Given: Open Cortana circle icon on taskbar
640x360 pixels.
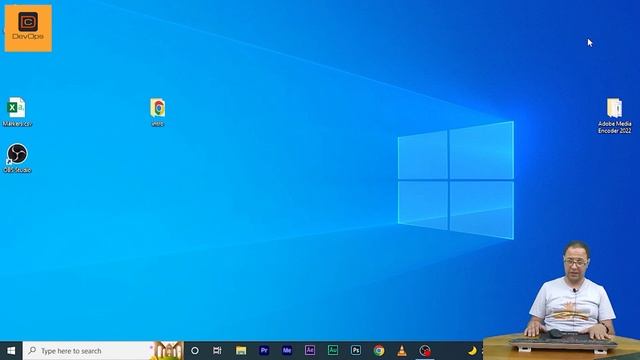Looking at the screenshot, I should click(x=195, y=351).
